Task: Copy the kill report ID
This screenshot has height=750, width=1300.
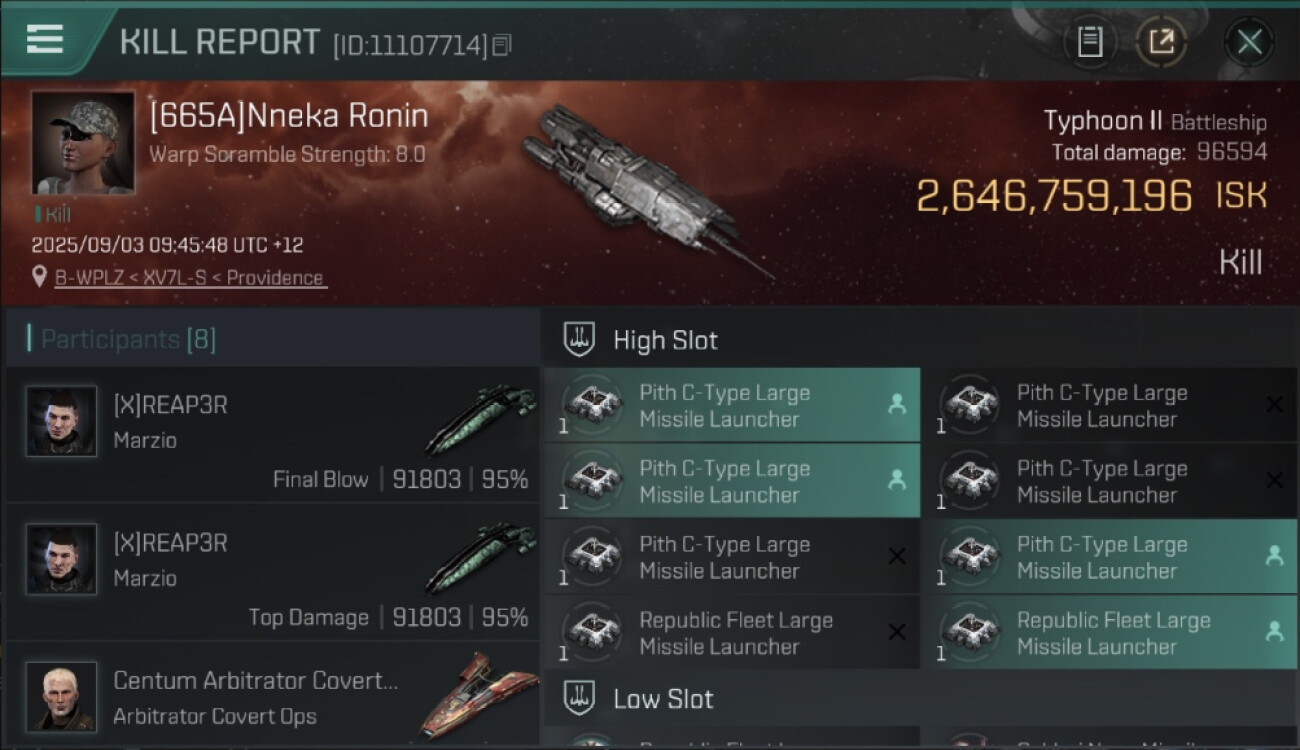Action: tap(502, 45)
